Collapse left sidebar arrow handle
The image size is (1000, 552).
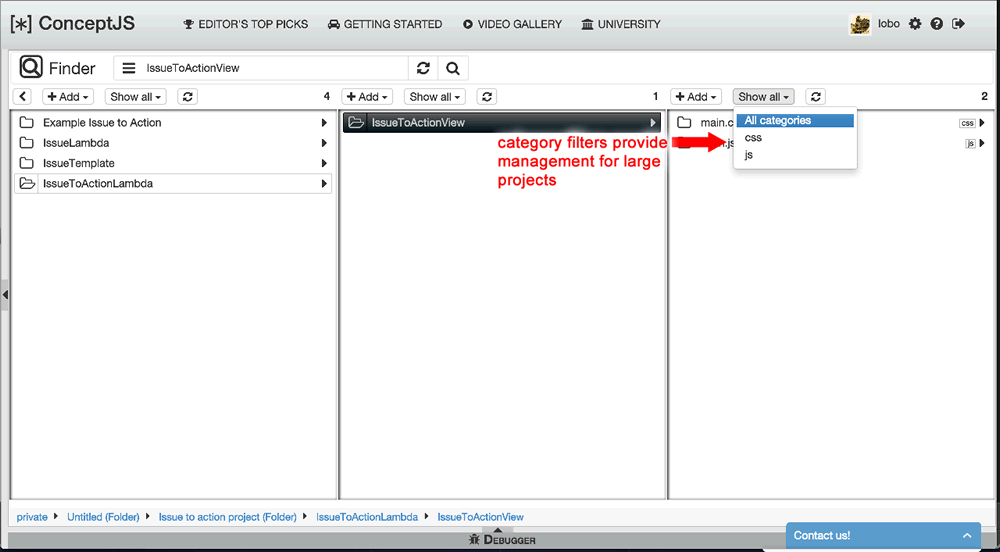tap(4, 294)
